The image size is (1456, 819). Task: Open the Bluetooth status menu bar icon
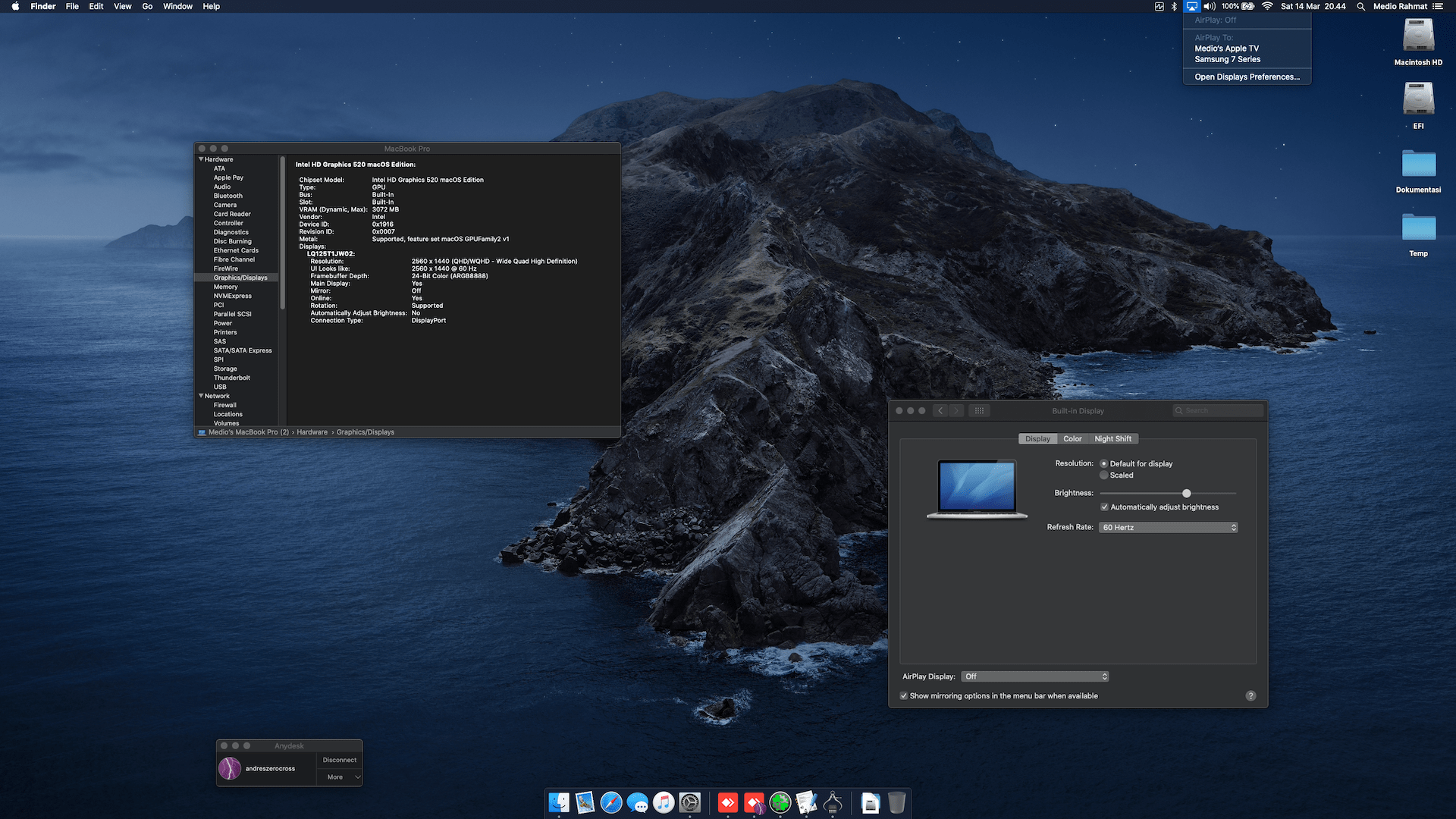pos(1175,6)
